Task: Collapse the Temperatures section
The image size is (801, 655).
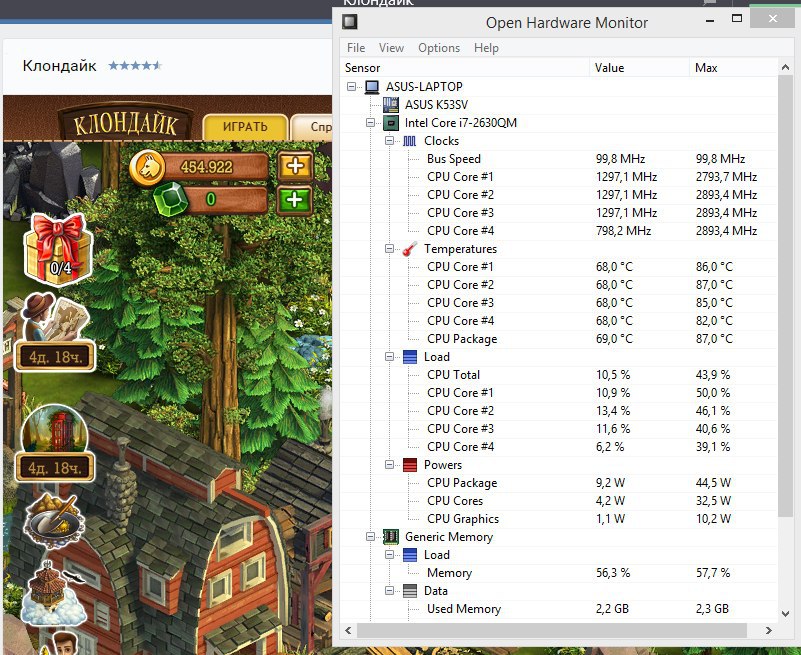Action: [389, 249]
